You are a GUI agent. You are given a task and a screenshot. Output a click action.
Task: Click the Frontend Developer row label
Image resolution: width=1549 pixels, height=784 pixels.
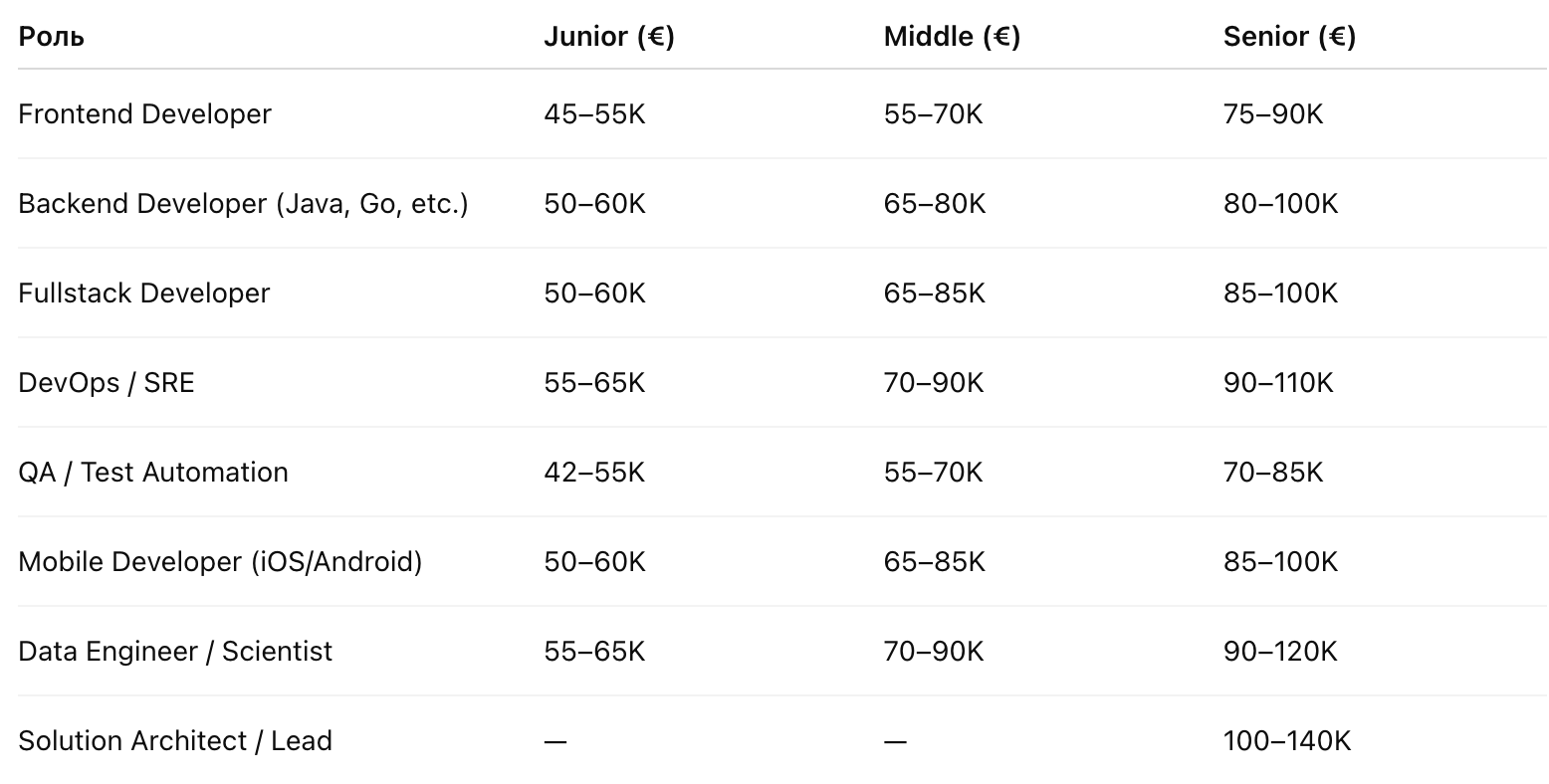point(145,113)
